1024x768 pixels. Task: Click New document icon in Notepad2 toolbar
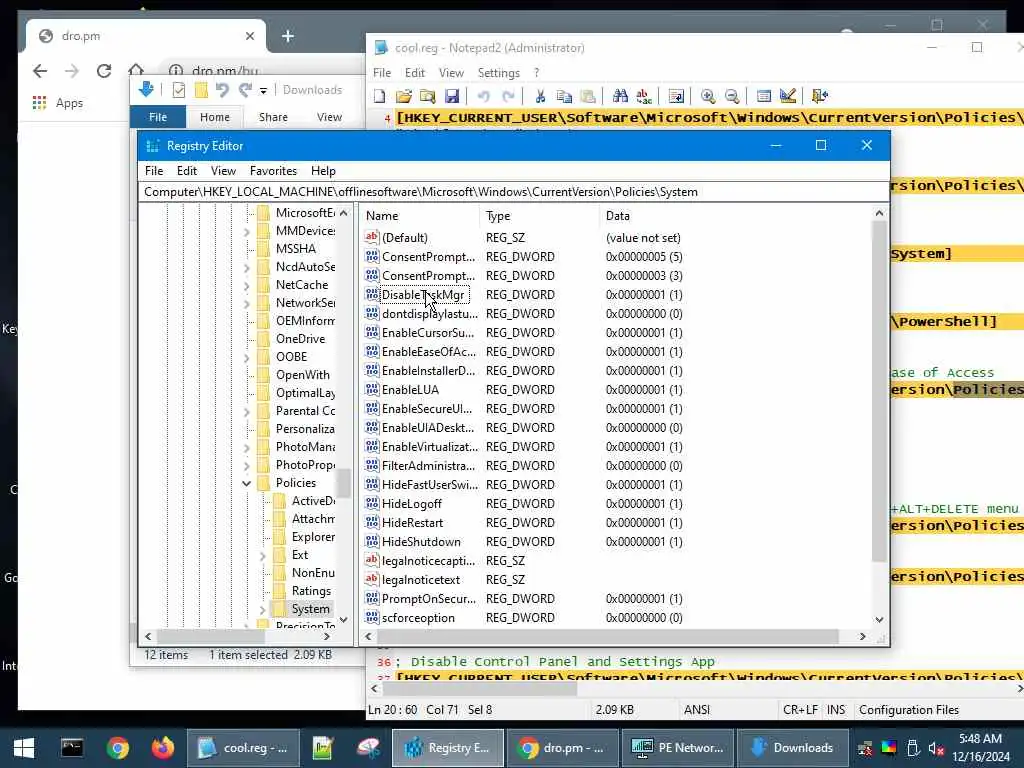(379, 97)
